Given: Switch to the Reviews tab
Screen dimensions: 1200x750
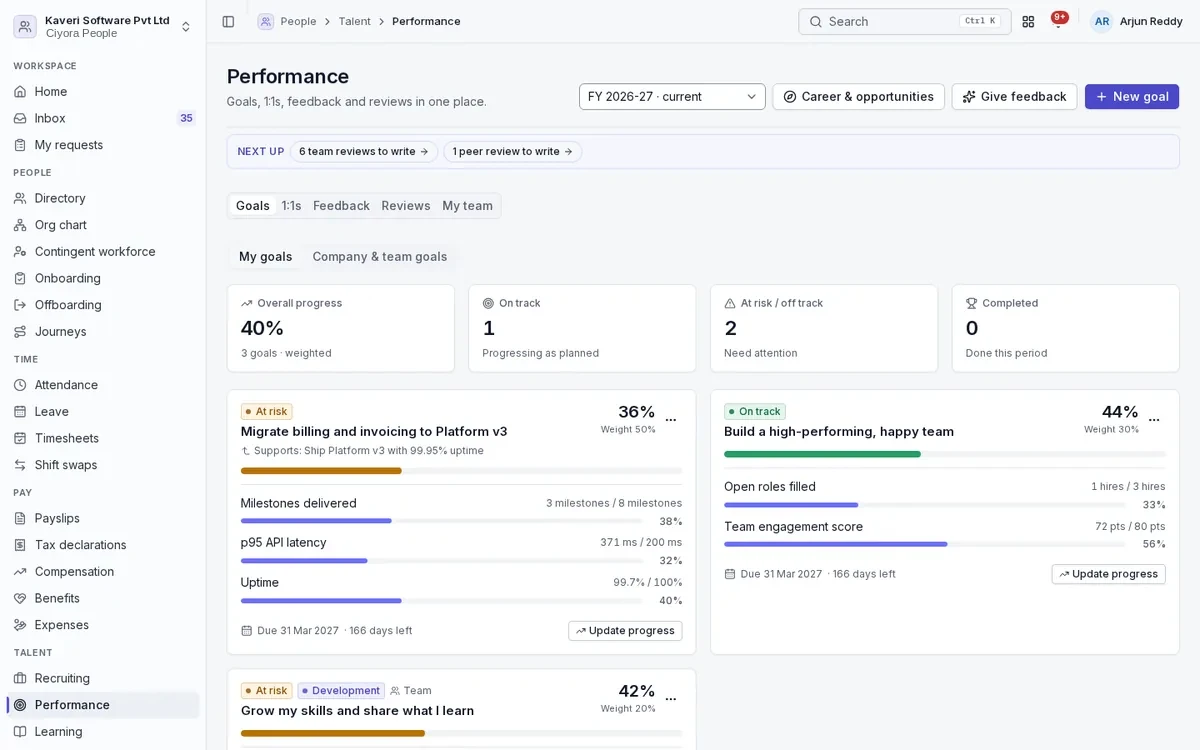Looking at the screenshot, I should click(406, 205).
